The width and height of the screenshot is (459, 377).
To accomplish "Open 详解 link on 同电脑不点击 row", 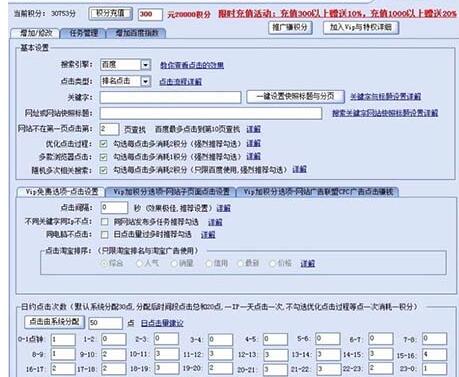I will point(208,235).
